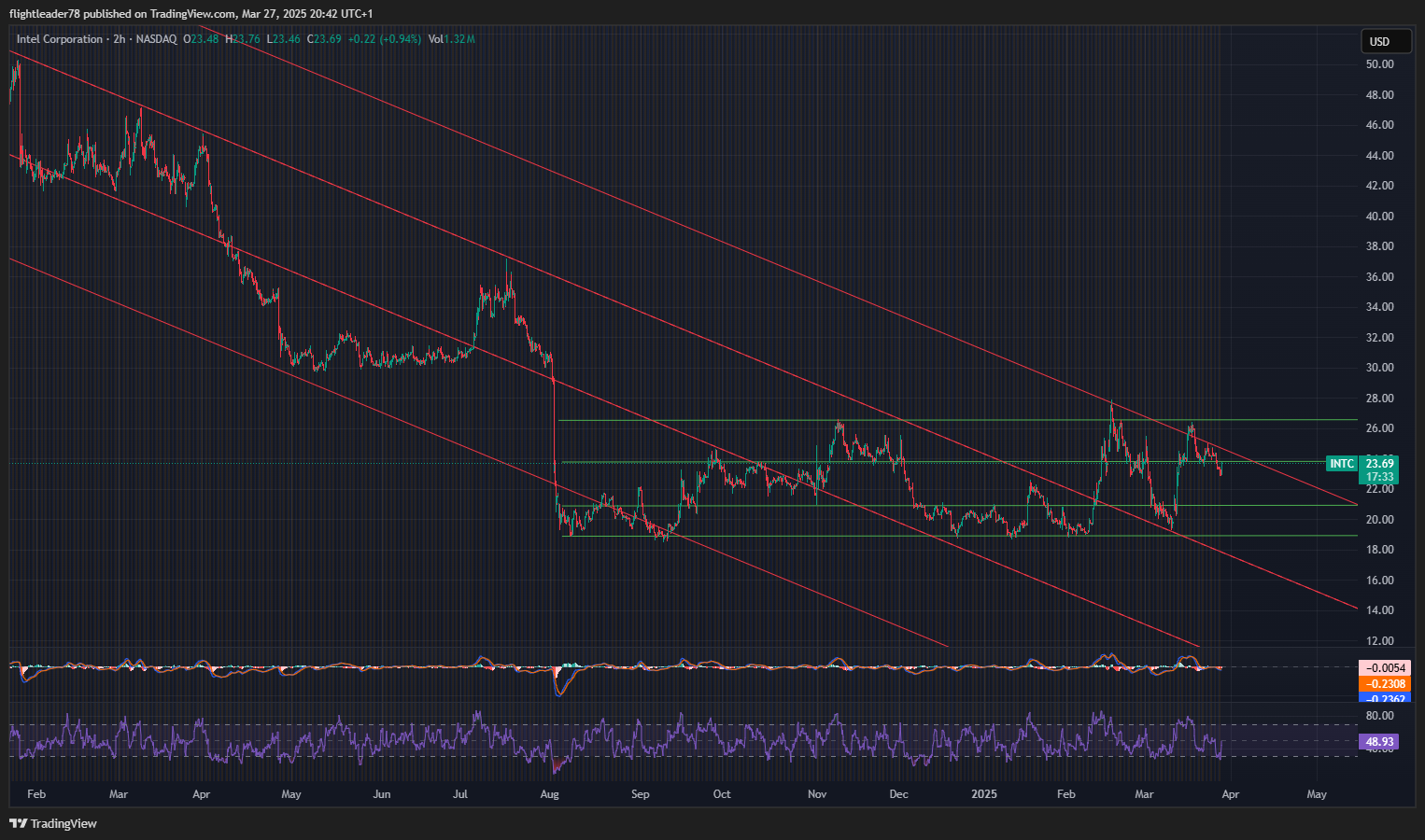Click the green INTC symbol tag

pos(1342,464)
